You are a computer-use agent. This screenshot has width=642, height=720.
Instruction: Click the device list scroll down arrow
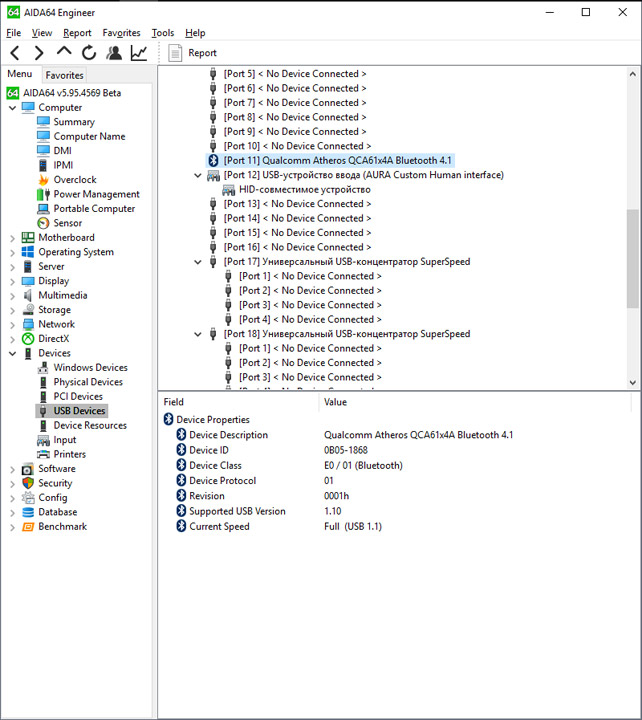(632, 382)
